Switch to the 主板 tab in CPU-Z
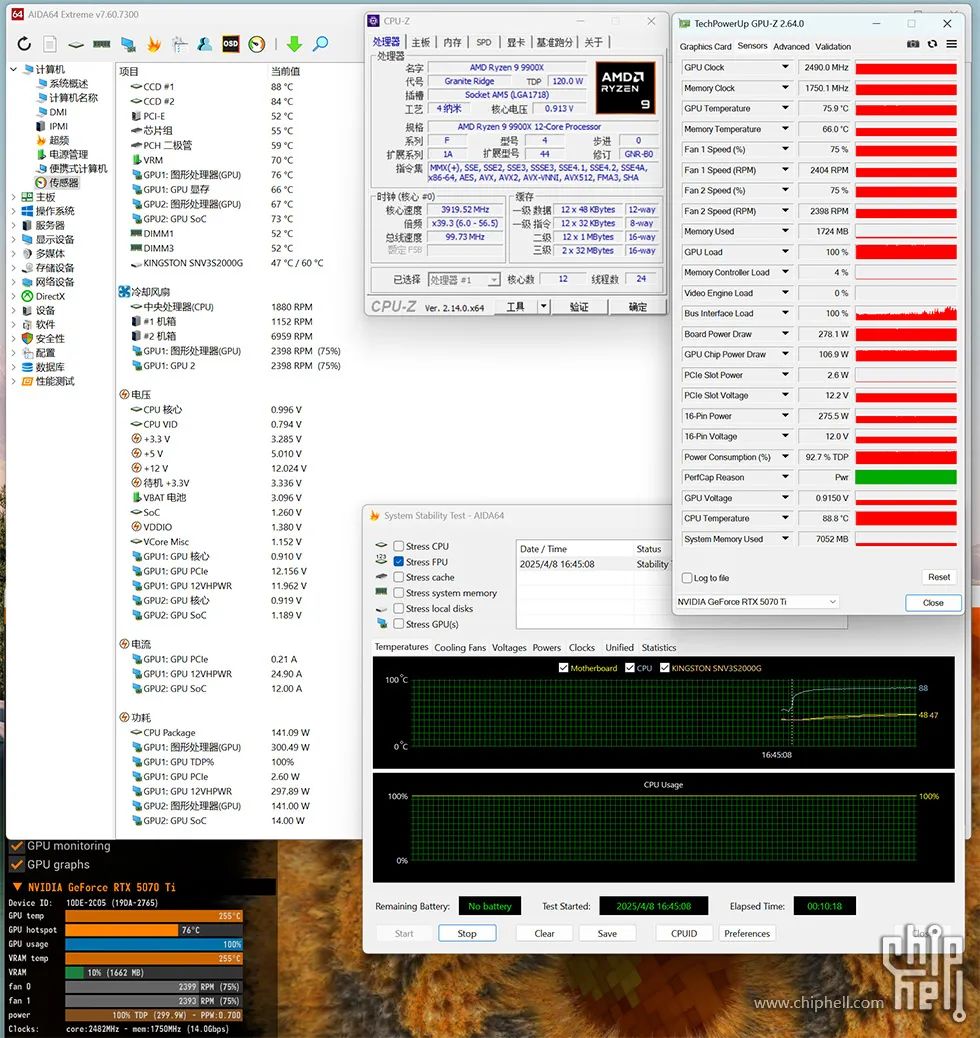 pyautogui.click(x=420, y=42)
